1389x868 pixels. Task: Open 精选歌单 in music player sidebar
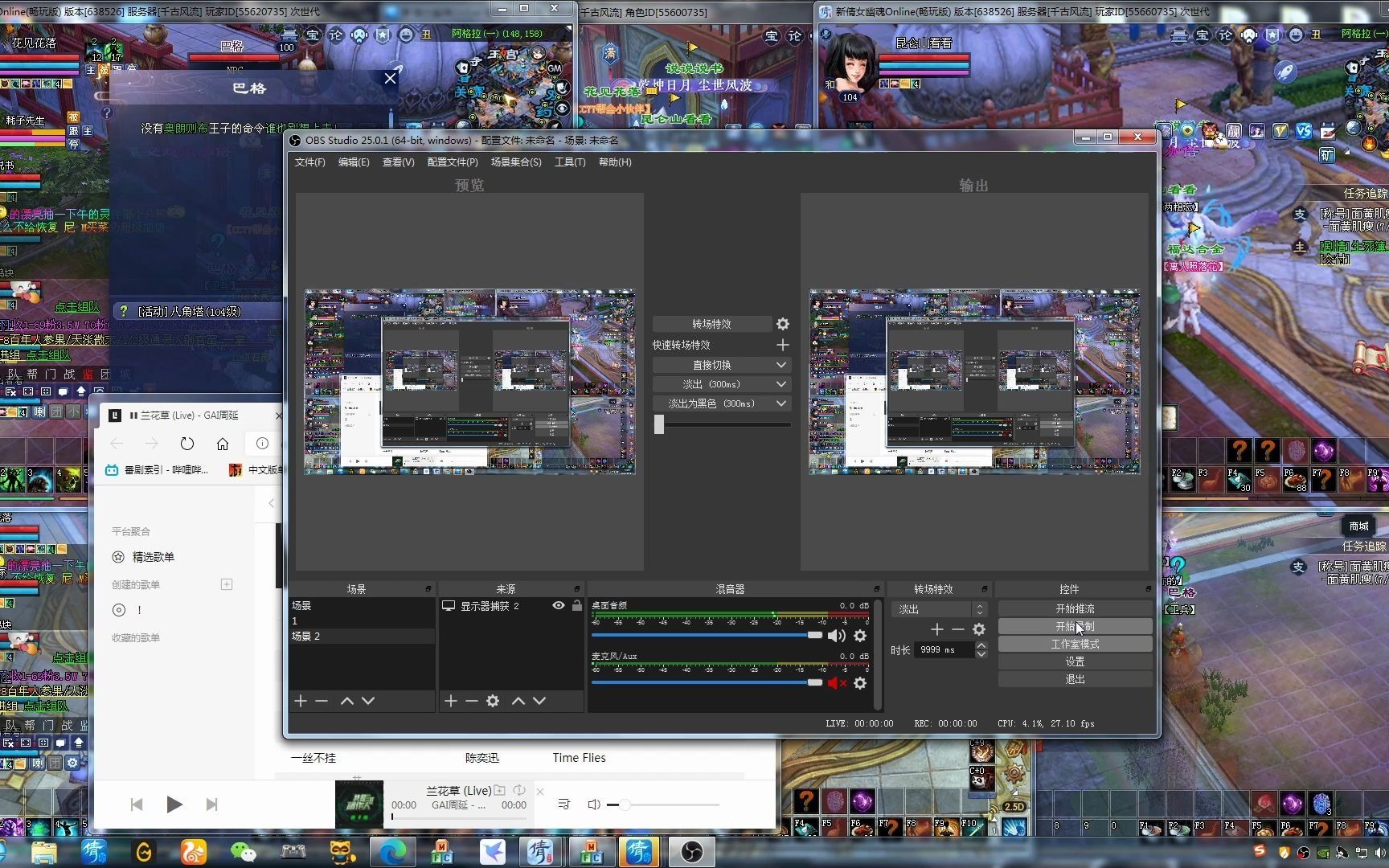(x=153, y=557)
